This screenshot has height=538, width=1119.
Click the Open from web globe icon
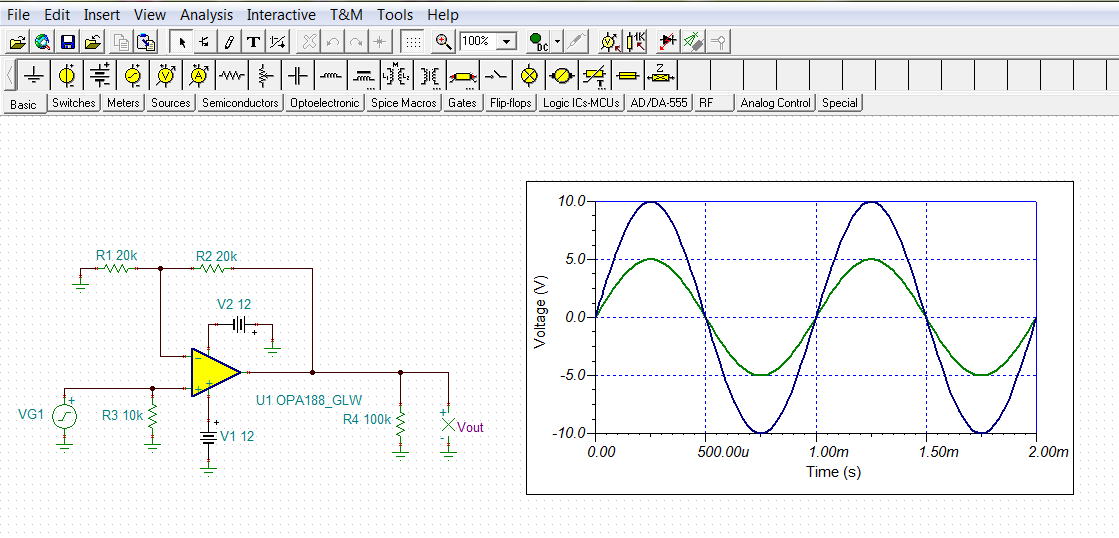(43, 42)
